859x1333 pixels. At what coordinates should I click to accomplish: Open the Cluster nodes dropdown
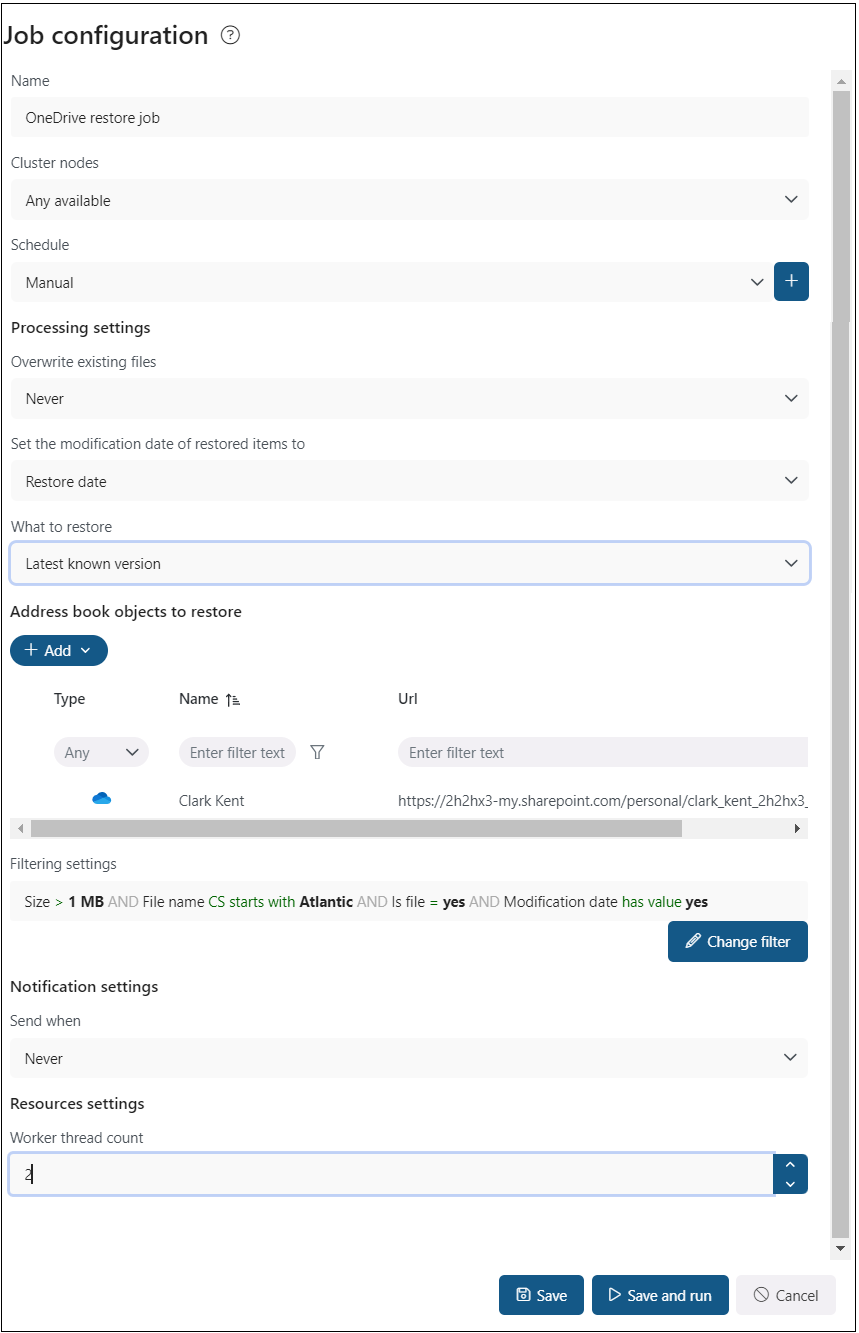pos(409,200)
